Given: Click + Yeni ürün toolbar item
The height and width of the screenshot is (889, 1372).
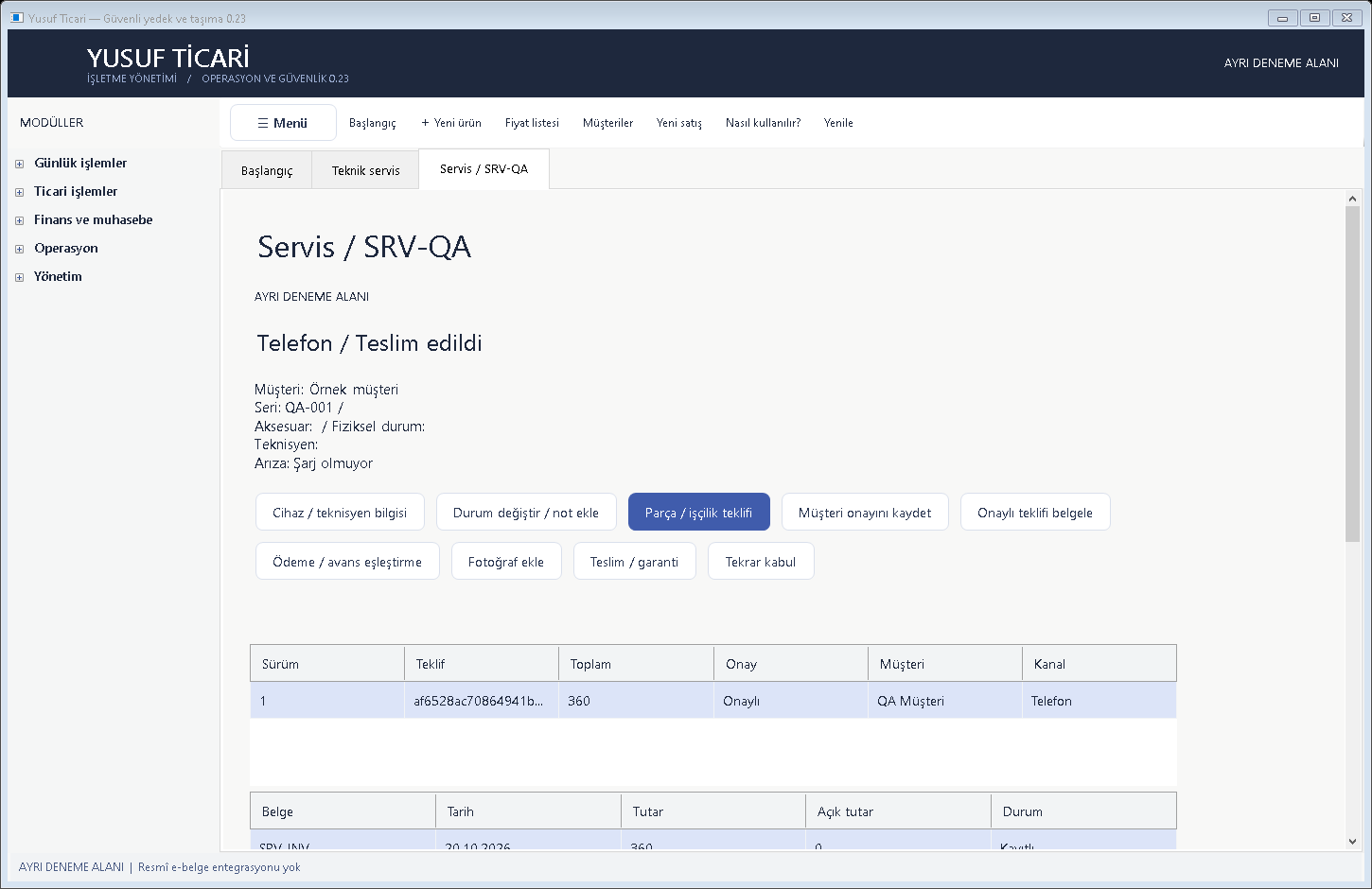Looking at the screenshot, I should (x=451, y=123).
